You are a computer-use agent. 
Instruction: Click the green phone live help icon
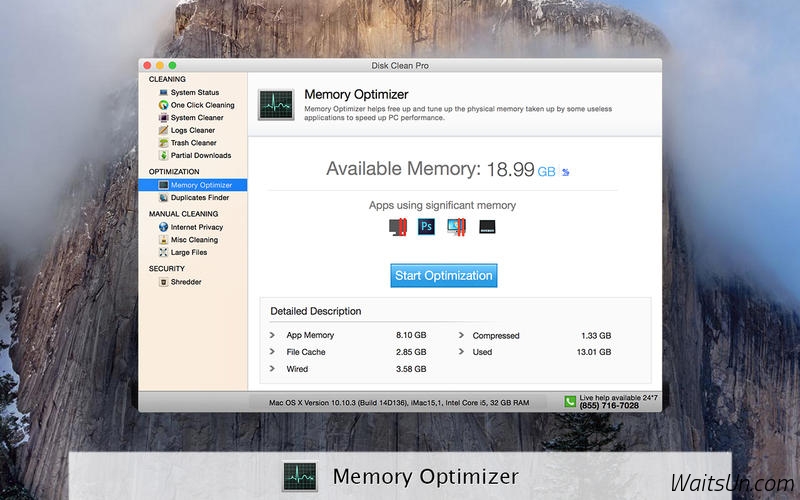pyautogui.click(x=570, y=402)
